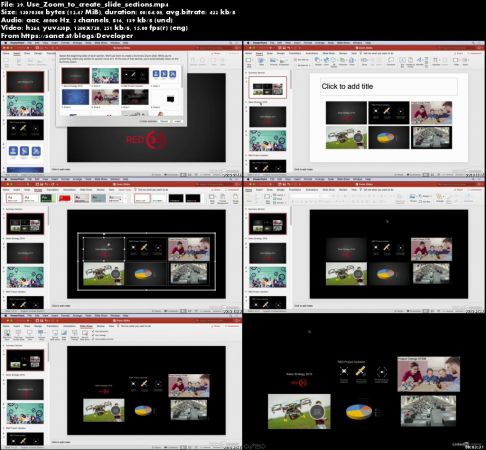The image size is (486, 450).
Task: Collapse Summary Section header in Design tab frame
Action: coord(4,209)
